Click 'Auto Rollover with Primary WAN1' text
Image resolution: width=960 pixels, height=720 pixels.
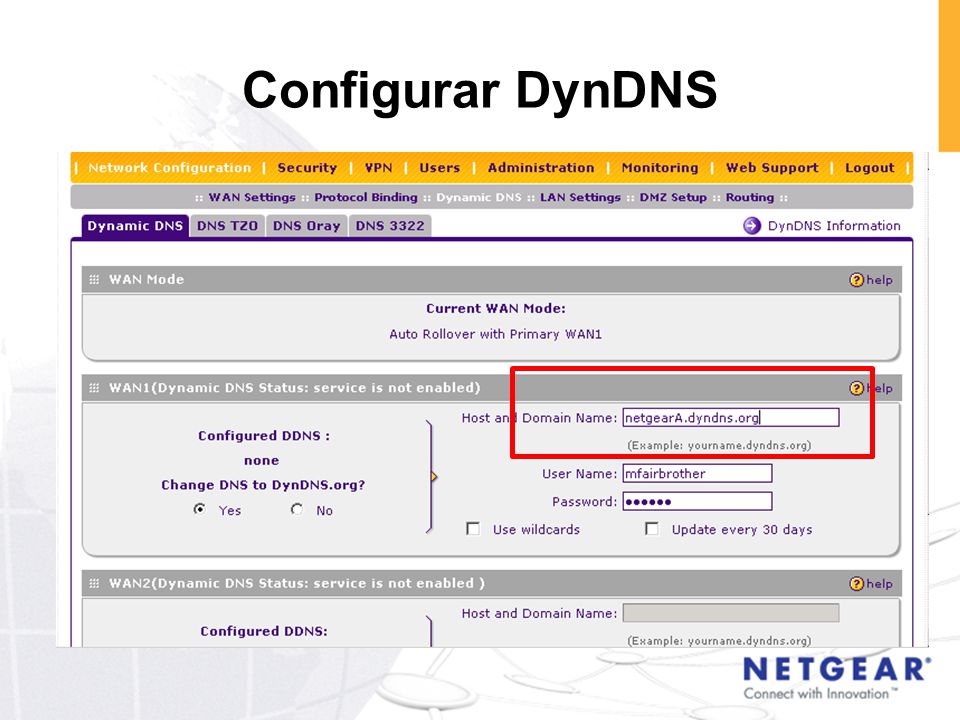(x=495, y=334)
